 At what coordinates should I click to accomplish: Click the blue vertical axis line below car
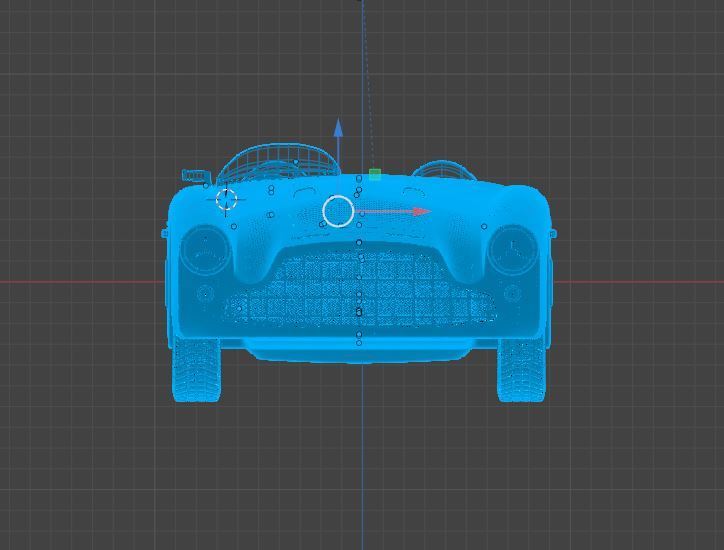tap(362, 456)
